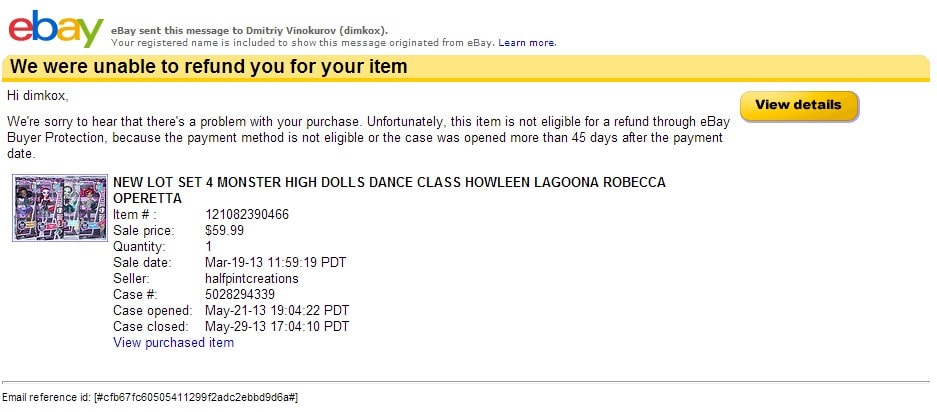937x412 pixels.
Task: Select item number 121082390466
Action: 247,214
